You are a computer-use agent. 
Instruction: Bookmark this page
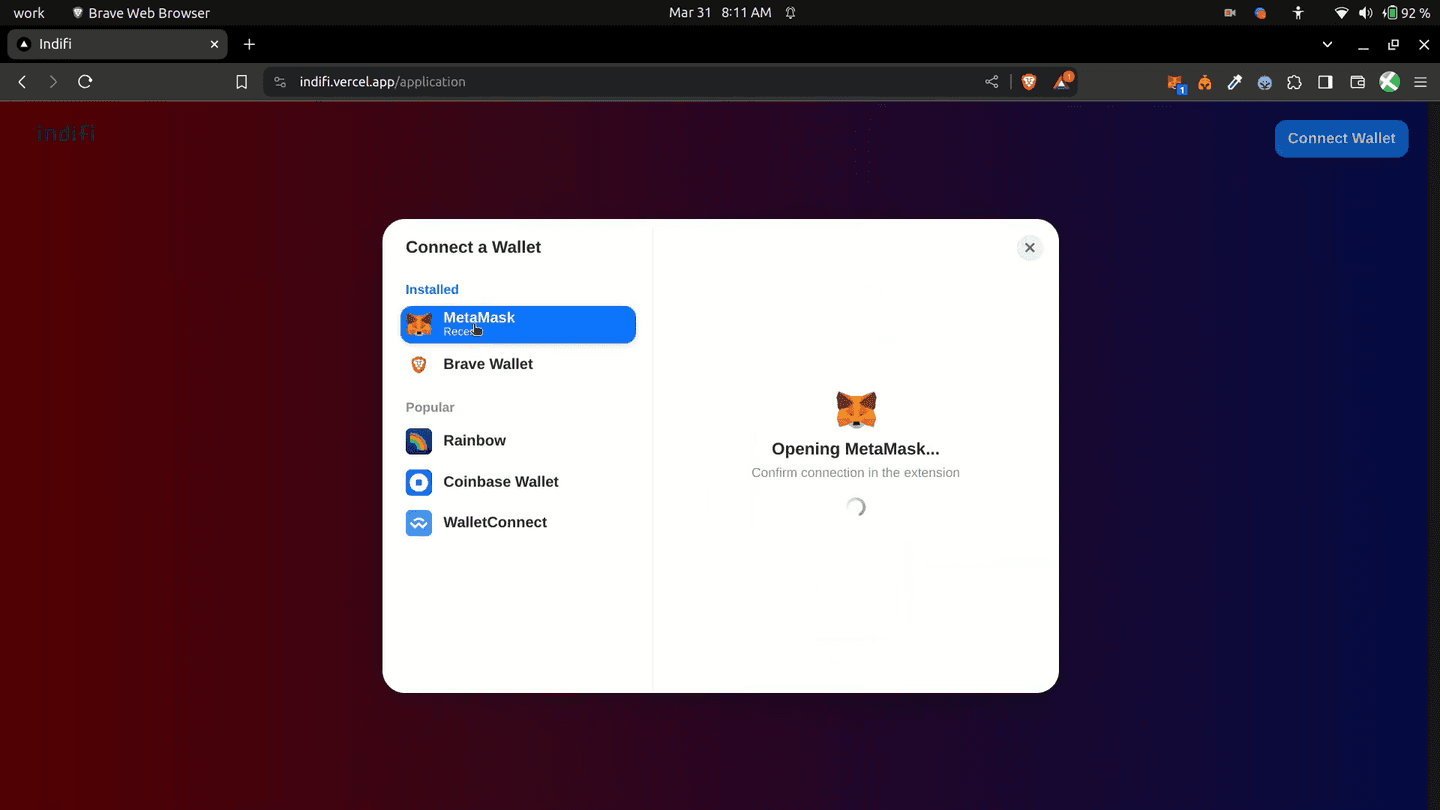coord(241,82)
